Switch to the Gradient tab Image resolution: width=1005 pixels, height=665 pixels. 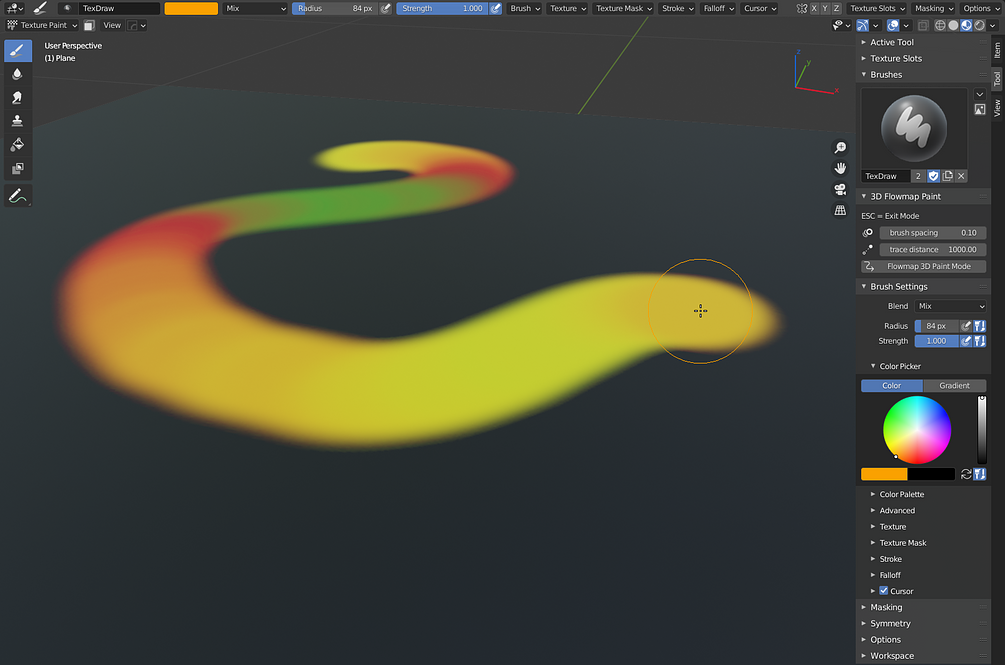pos(954,386)
